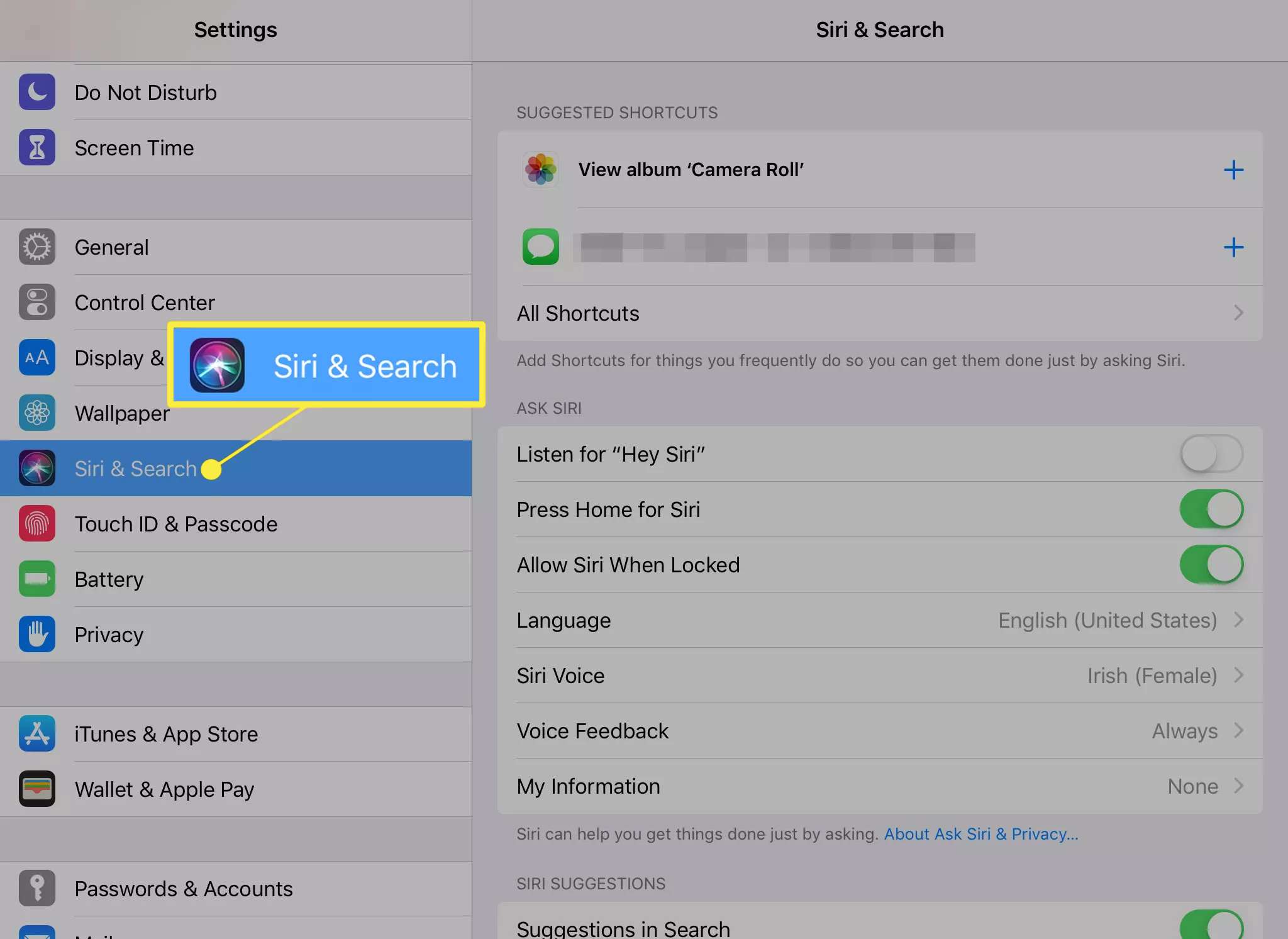
Task: Disable Press Home for Siri
Action: 1211,509
